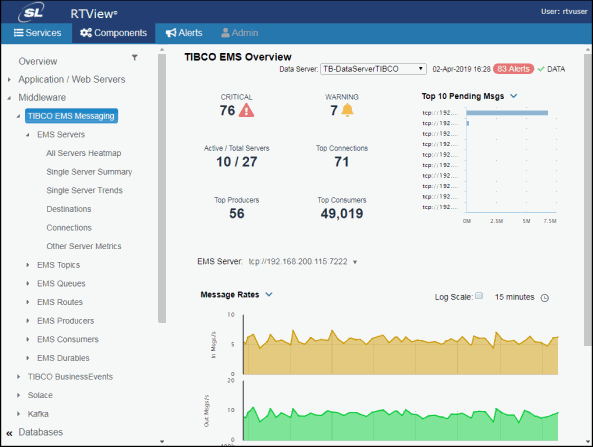Click the navigation panel scrollbar thumb
593x447 pixels.
click(x=162, y=188)
